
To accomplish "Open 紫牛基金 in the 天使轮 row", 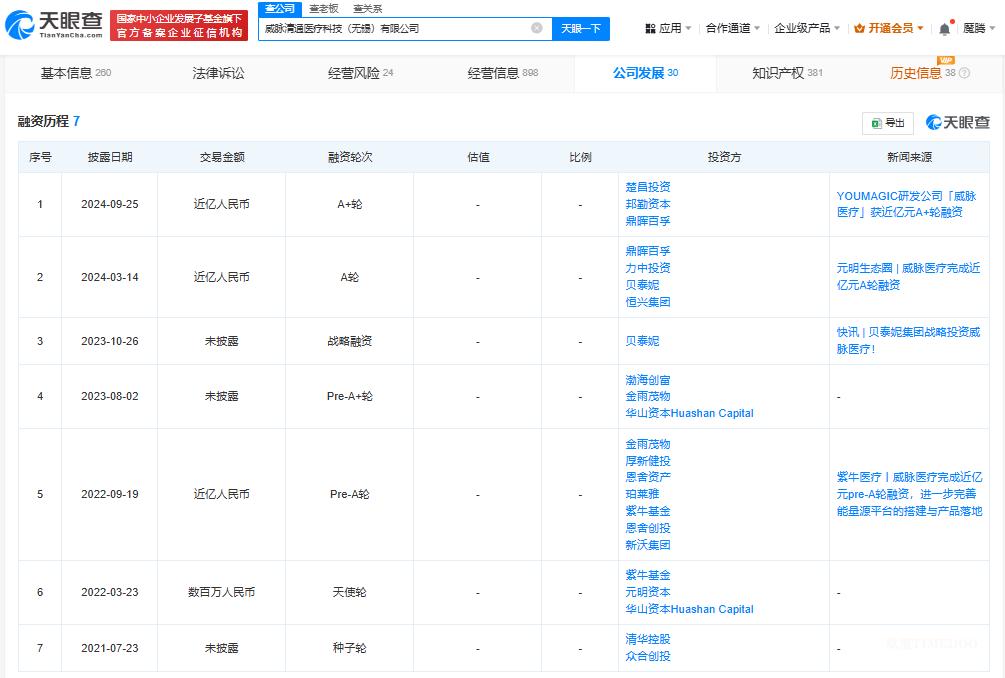I will pos(648,575).
